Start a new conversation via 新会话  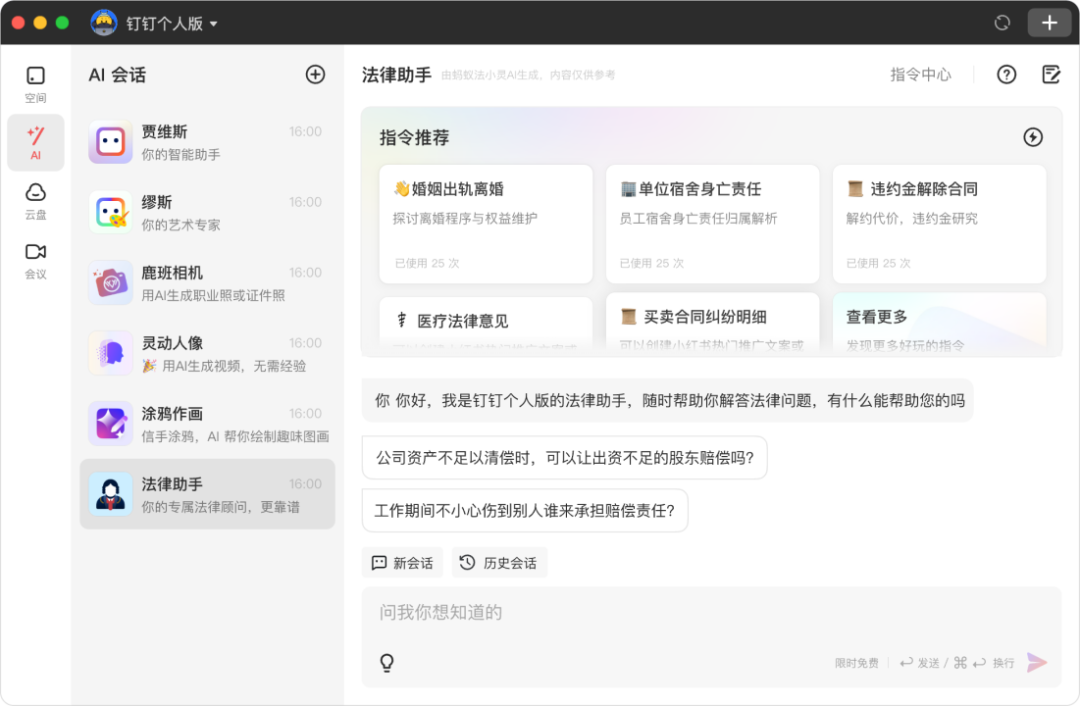click(x=402, y=562)
